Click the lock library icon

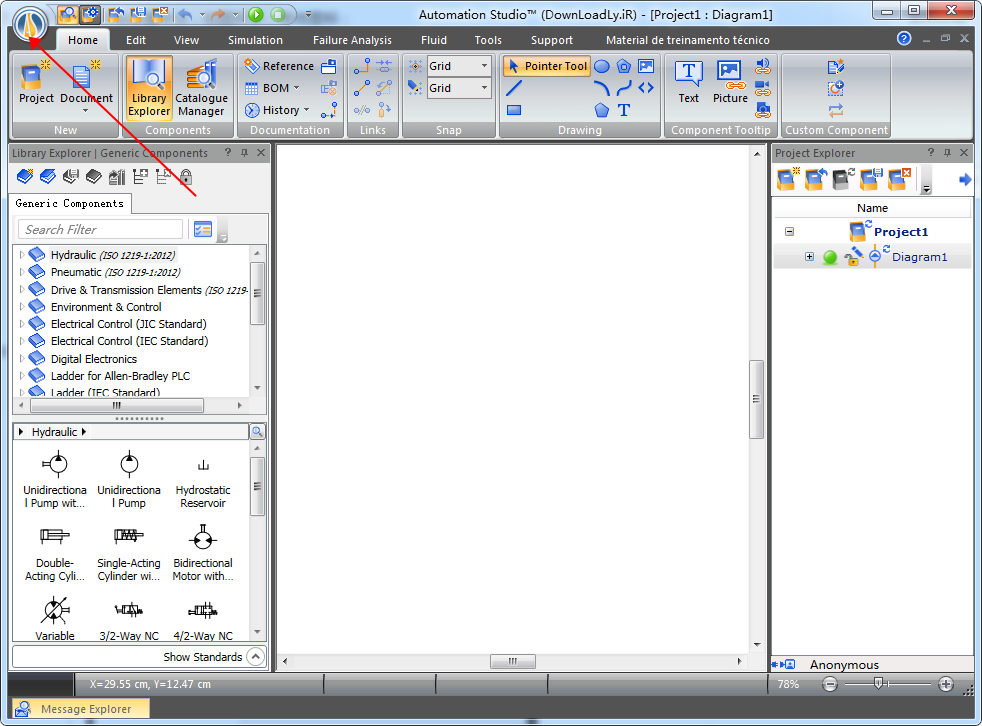186,177
